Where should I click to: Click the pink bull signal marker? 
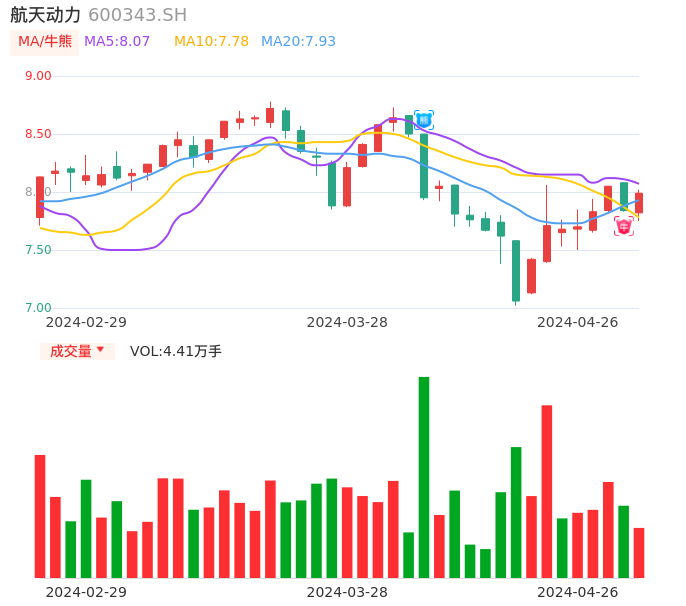pos(624,226)
